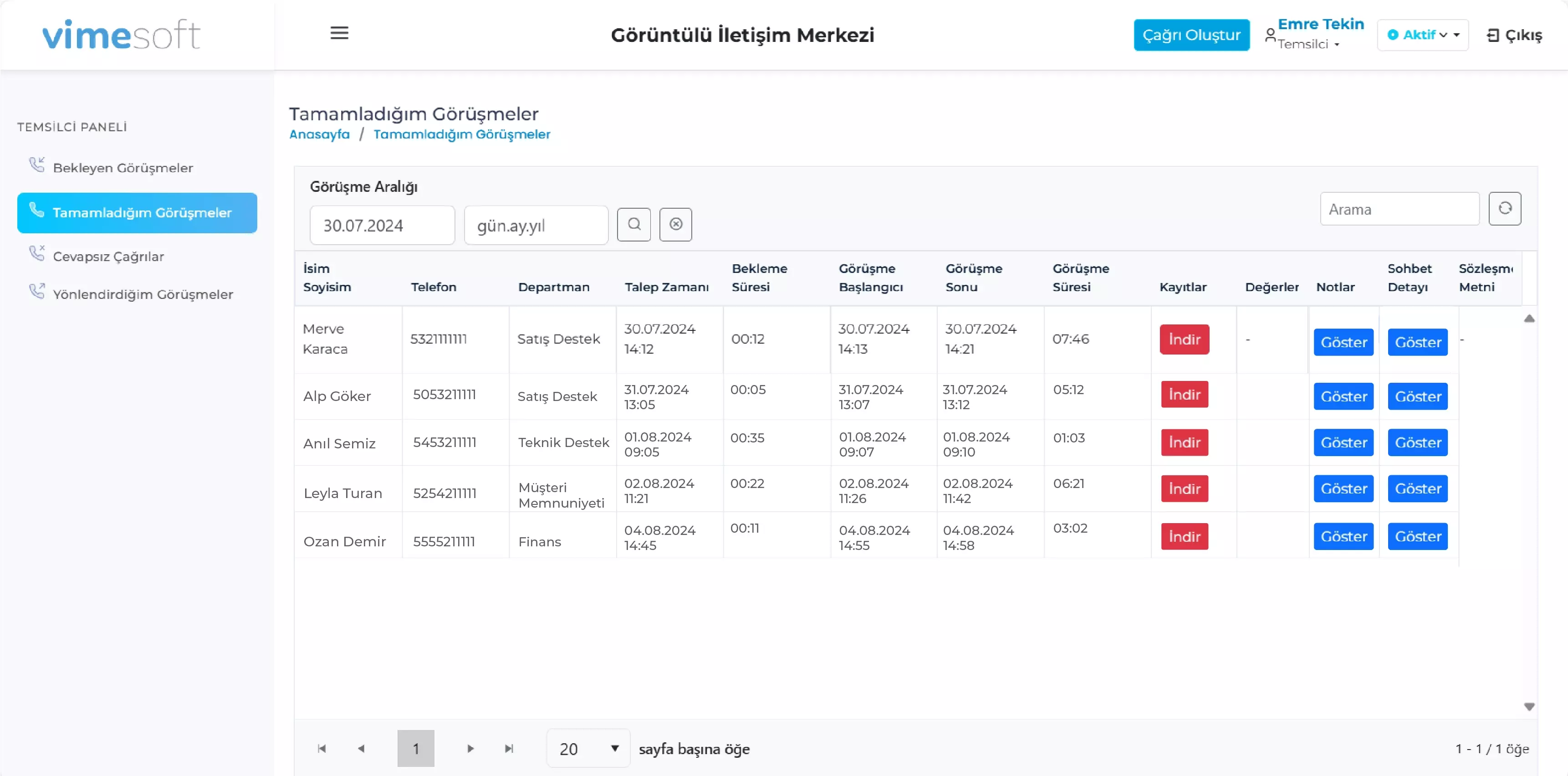
Task: Sort by Görüşme Sonu column header
Action: pyautogui.click(x=973, y=278)
